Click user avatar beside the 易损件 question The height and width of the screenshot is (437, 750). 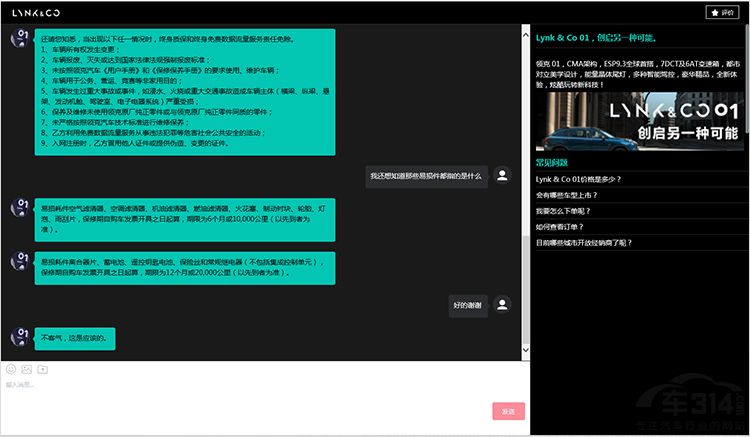tap(502, 176)
